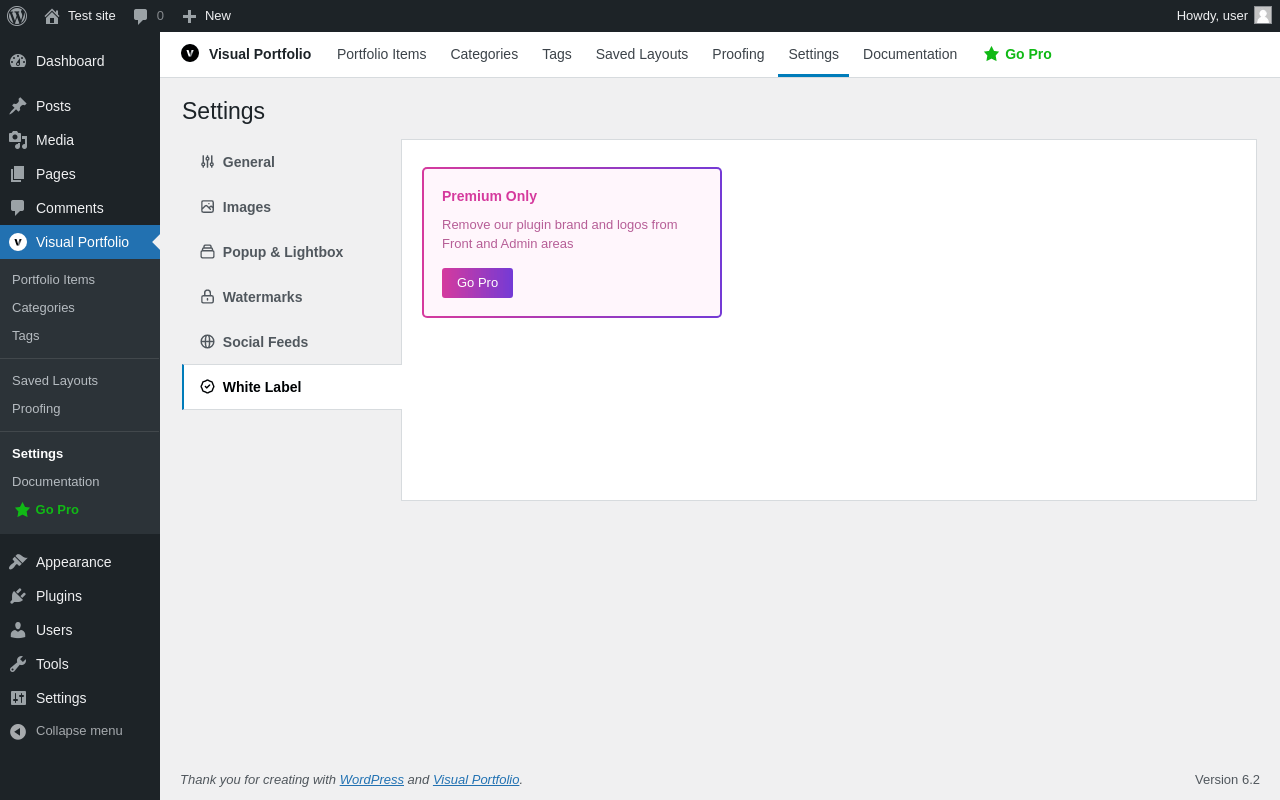The height and width of the screenshot is (800, 1280).
Task: Open Social Feeds settings tab
Action: pyautogui.click(x=265, y=342)
